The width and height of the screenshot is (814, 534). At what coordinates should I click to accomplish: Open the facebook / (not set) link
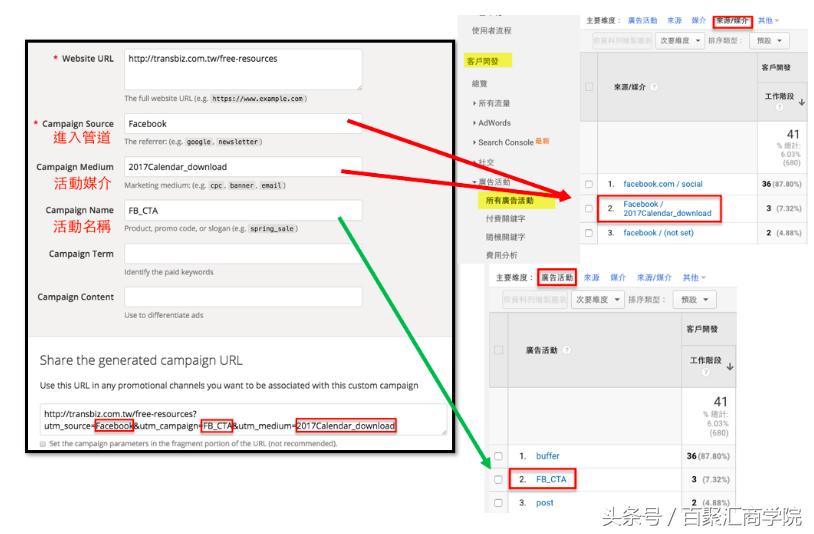point(658,233)
